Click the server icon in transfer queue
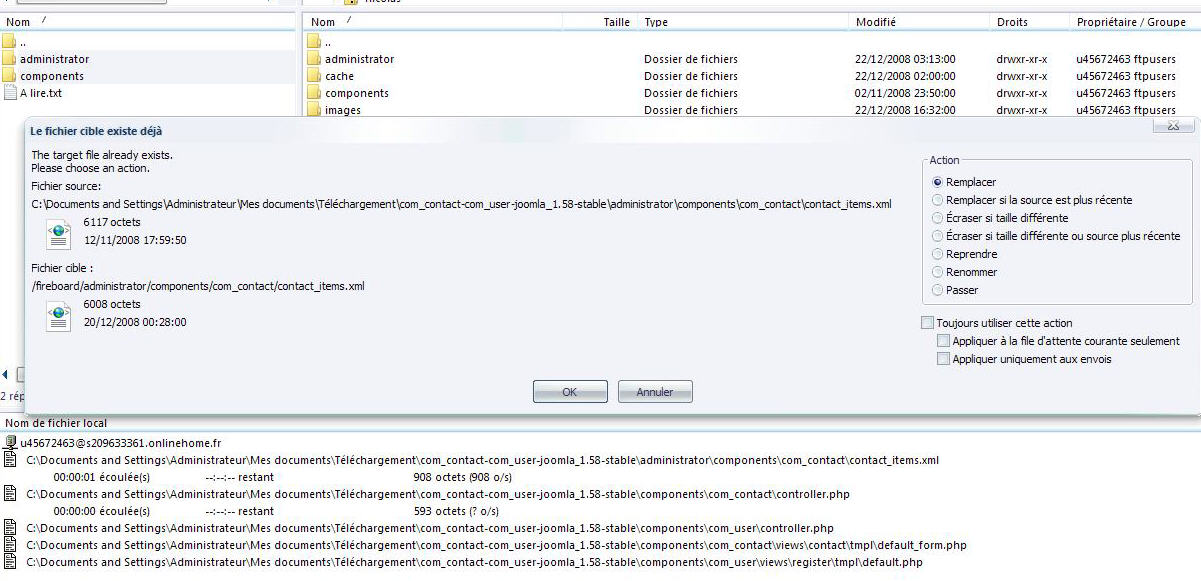Screen dimensions: 1201x581 (x=11, y=442)
